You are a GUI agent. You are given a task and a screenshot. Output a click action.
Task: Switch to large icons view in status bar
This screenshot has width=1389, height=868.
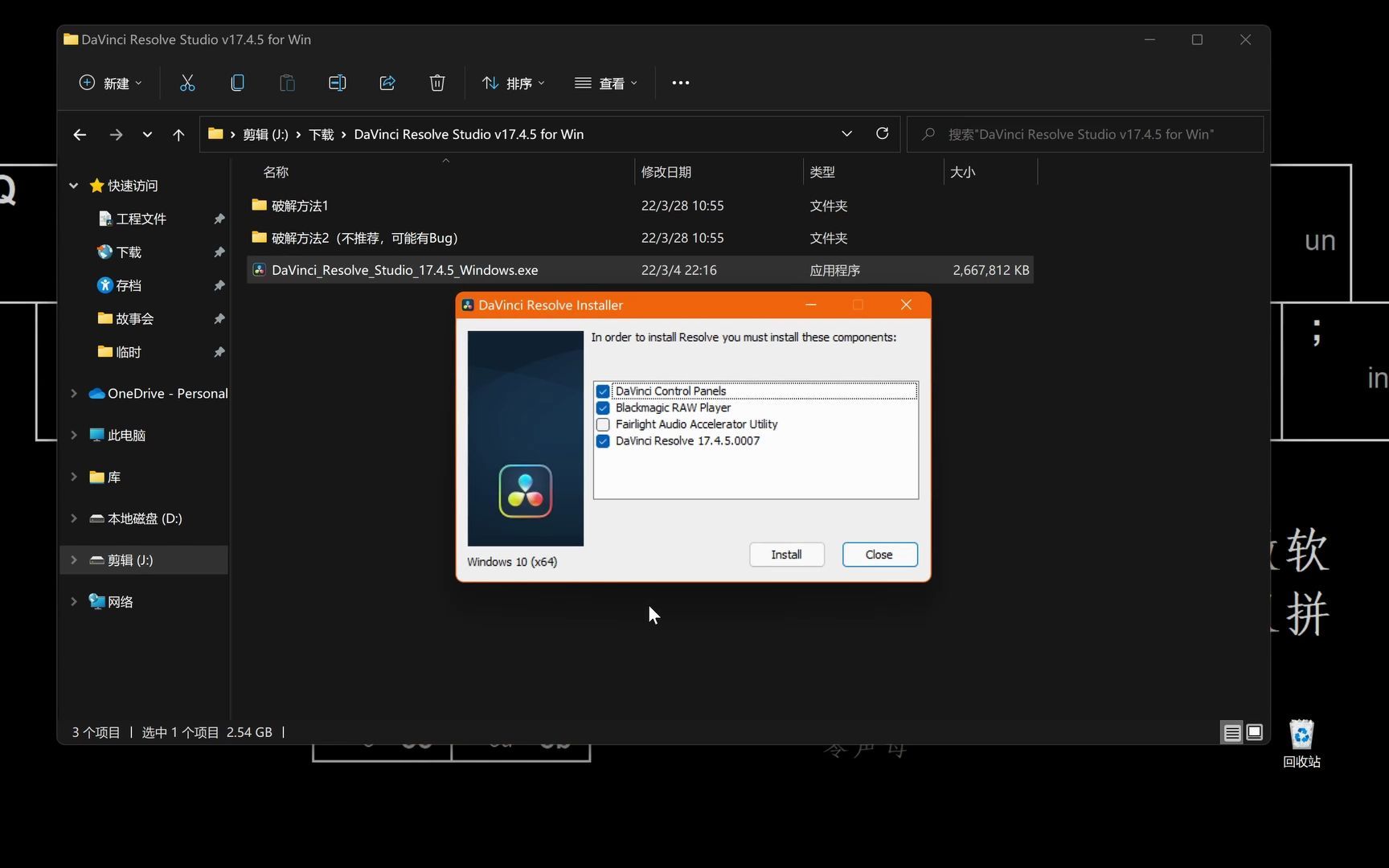1254,732
